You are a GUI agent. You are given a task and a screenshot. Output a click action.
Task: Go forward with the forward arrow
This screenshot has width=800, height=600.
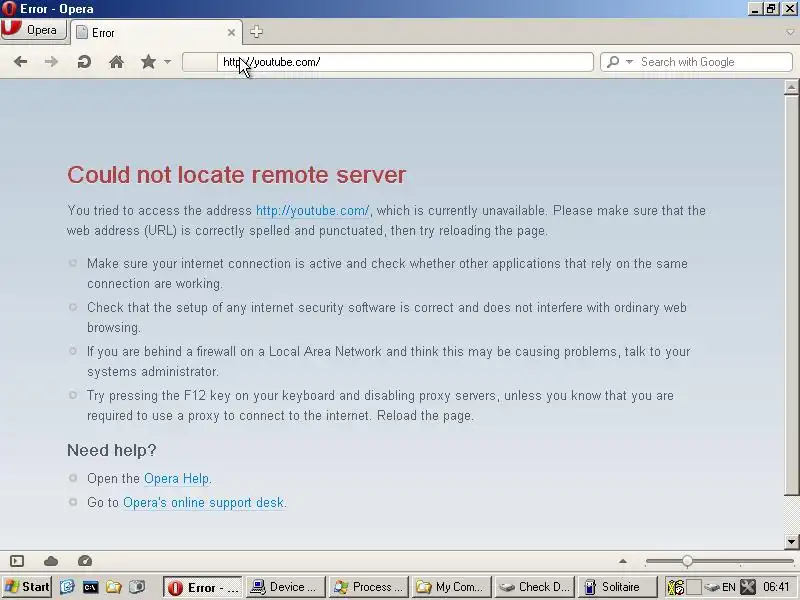(x=51, y=62)
